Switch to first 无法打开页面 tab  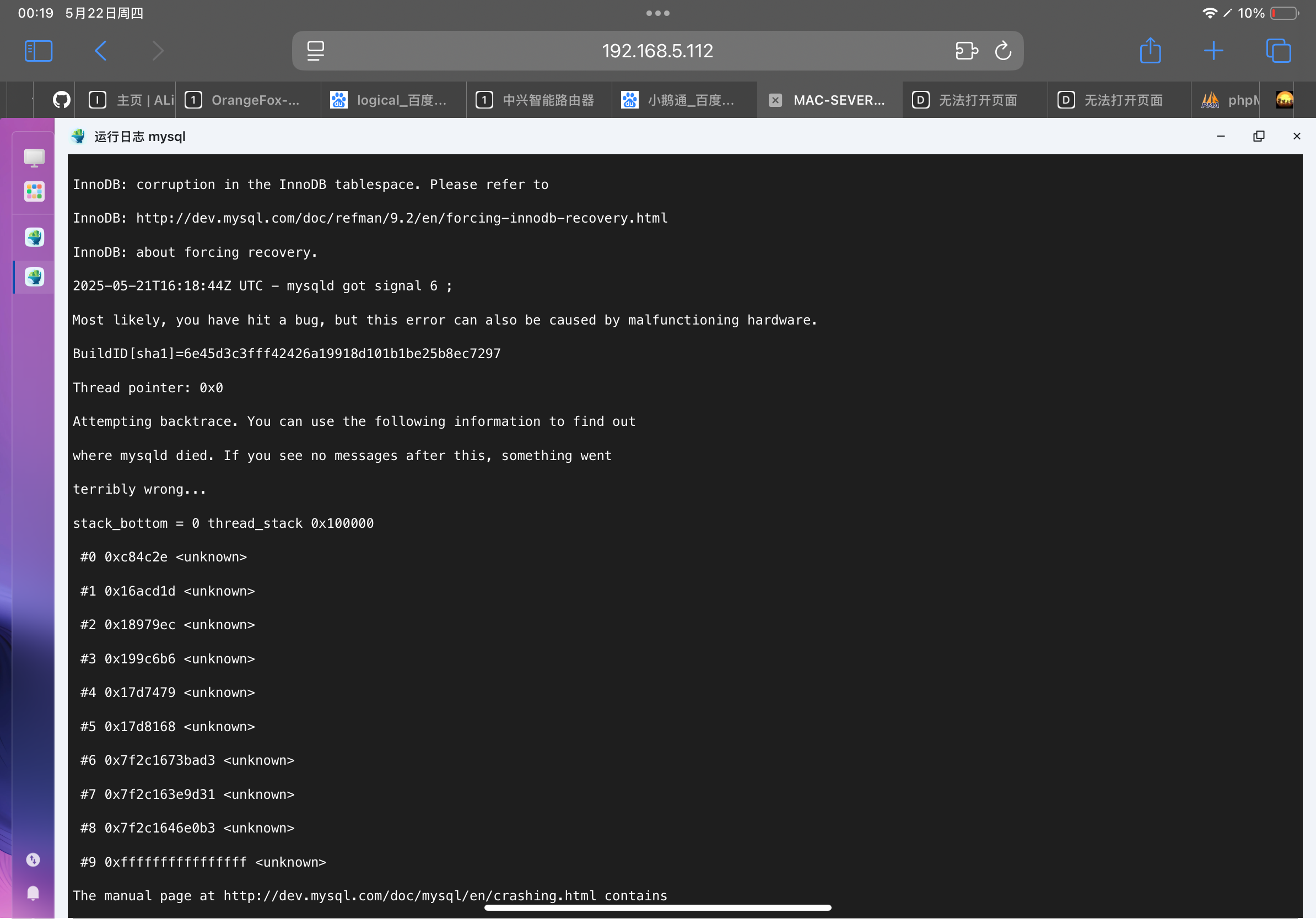coord(975,100)
